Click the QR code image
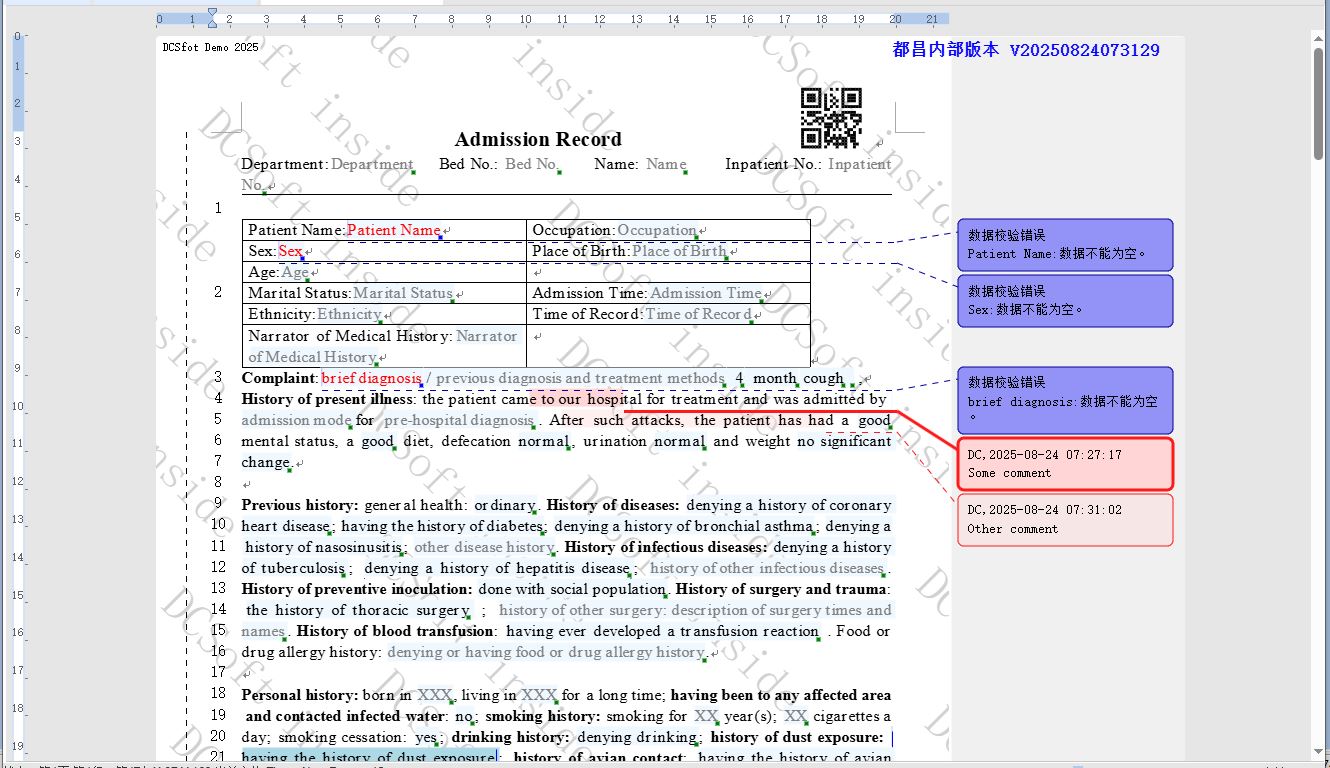This screenshot has width=1330, height=768. click(831, 118)
